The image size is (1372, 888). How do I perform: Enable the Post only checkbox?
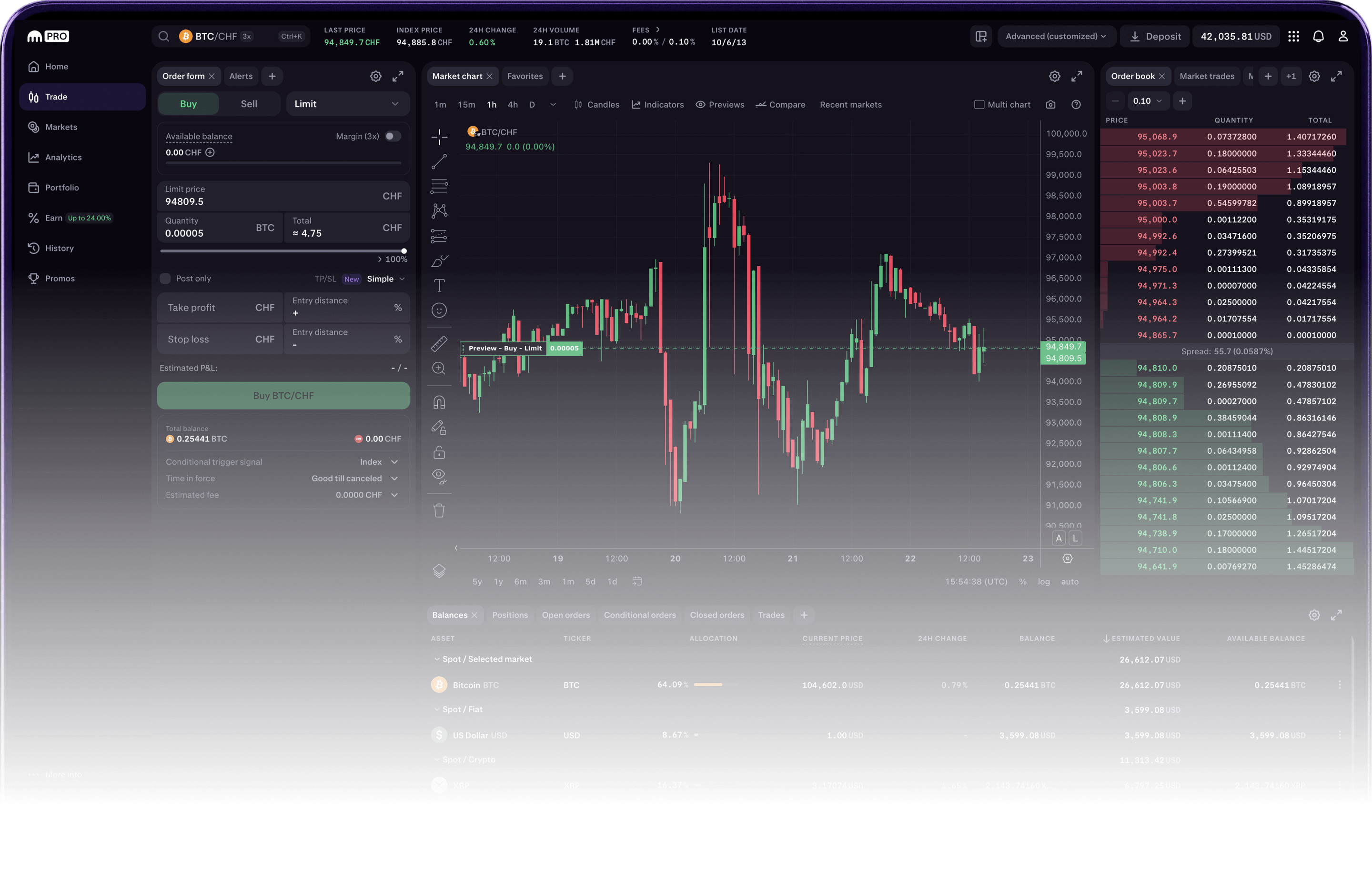pyautogui.click(x=165, y=279)
